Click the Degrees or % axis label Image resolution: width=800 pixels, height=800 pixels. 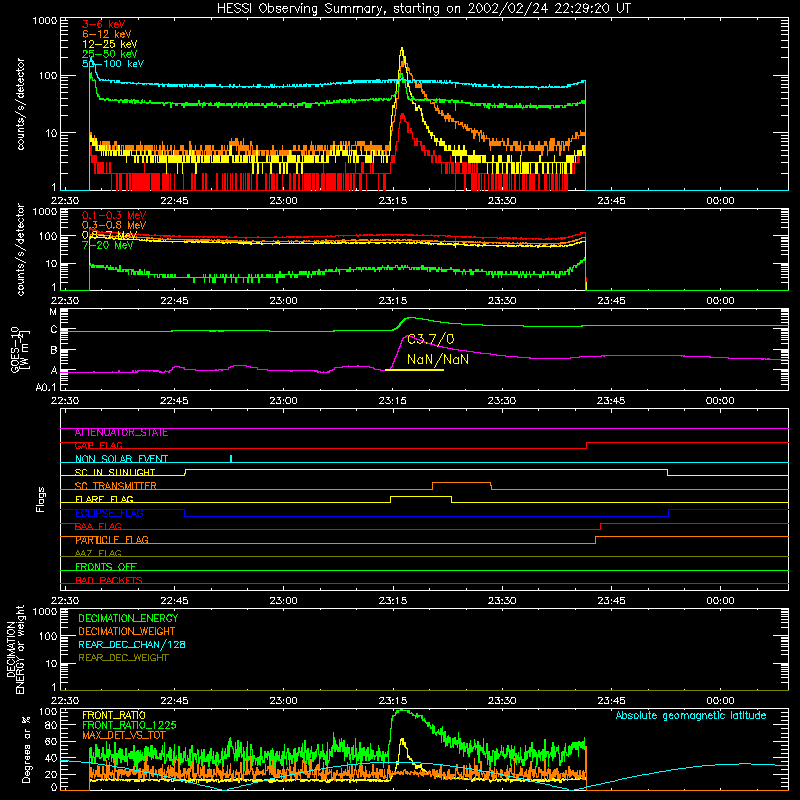26,749
